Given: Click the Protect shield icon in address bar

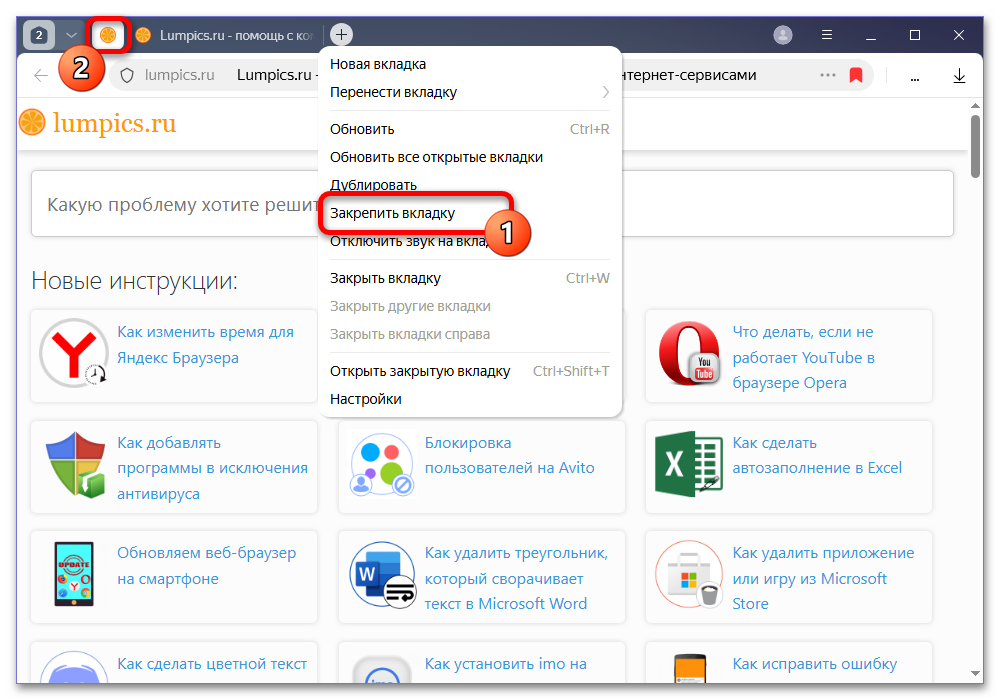Looking at the screenshot, I should tap(127, 75).
